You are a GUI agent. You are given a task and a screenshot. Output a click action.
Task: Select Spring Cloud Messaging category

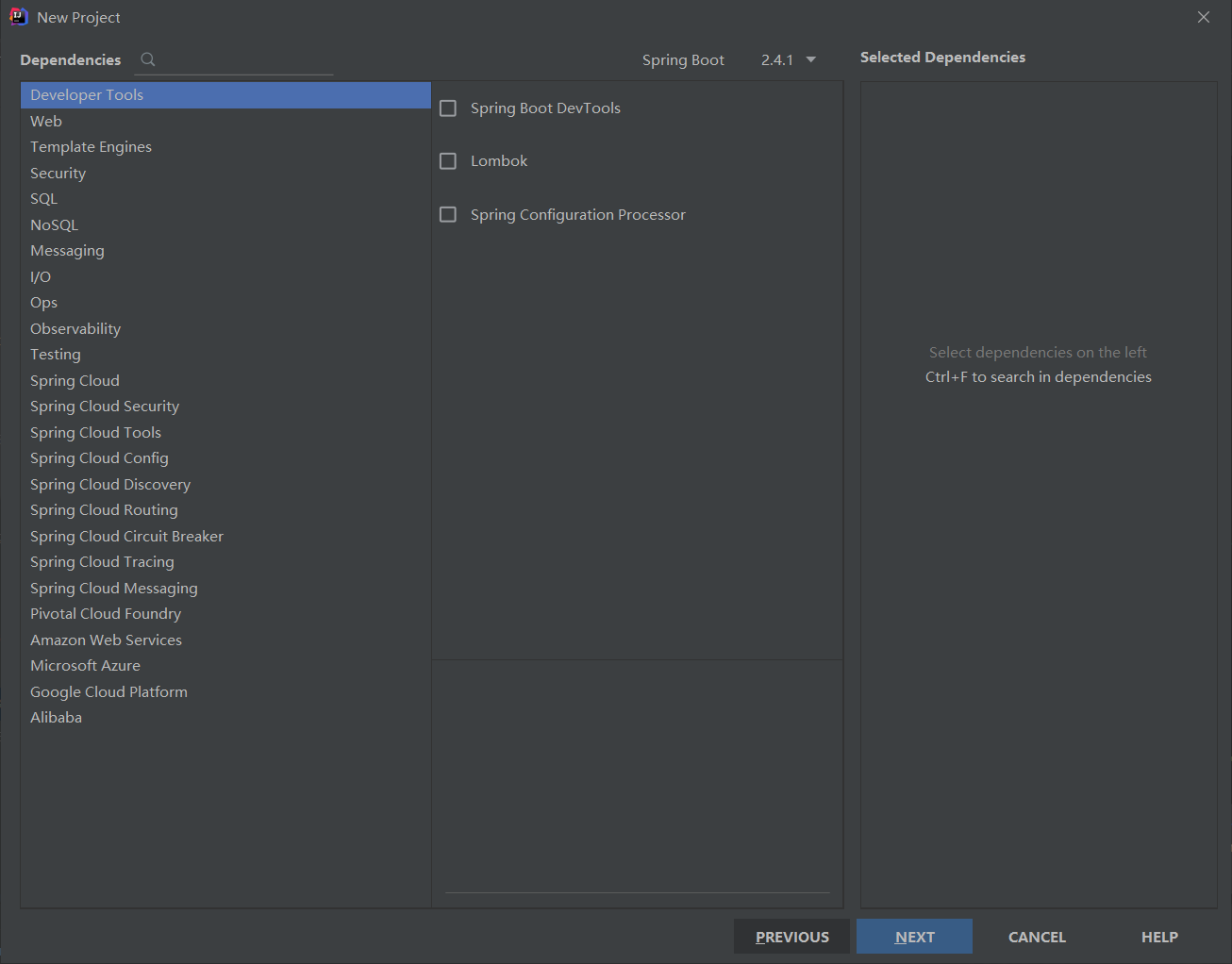225,589
